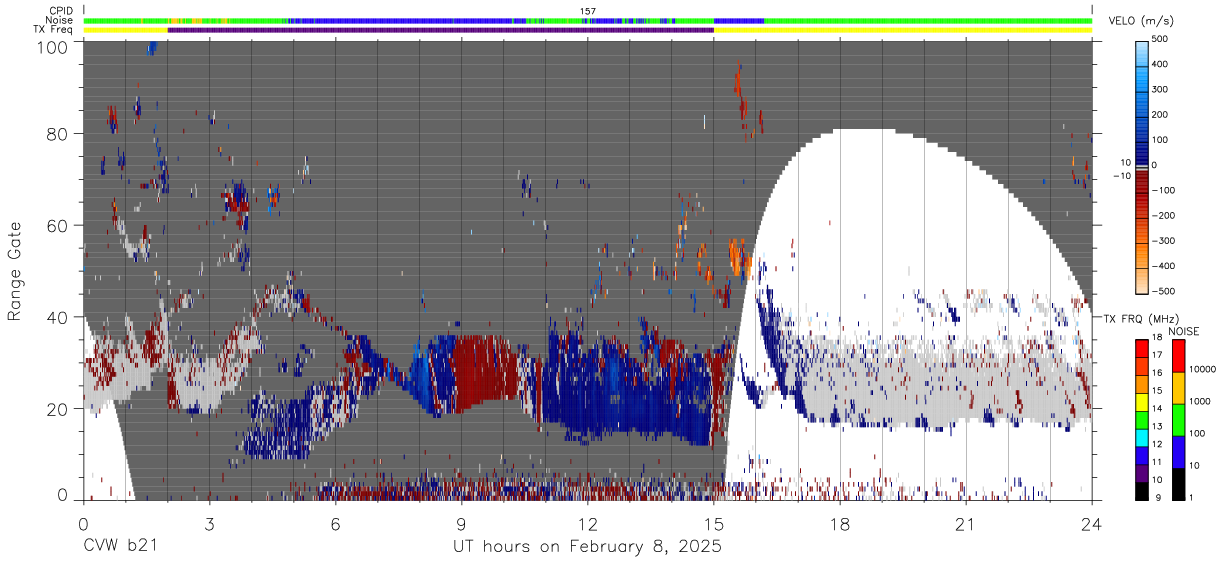This screenshot has width=1228, height=567.
Task: Click the NOISE legend title
Action: (1183, 331)
